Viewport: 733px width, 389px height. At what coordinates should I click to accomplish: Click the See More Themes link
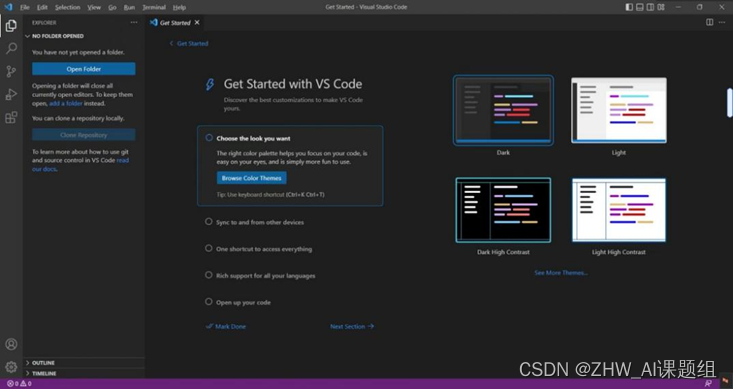coord(561,273)
